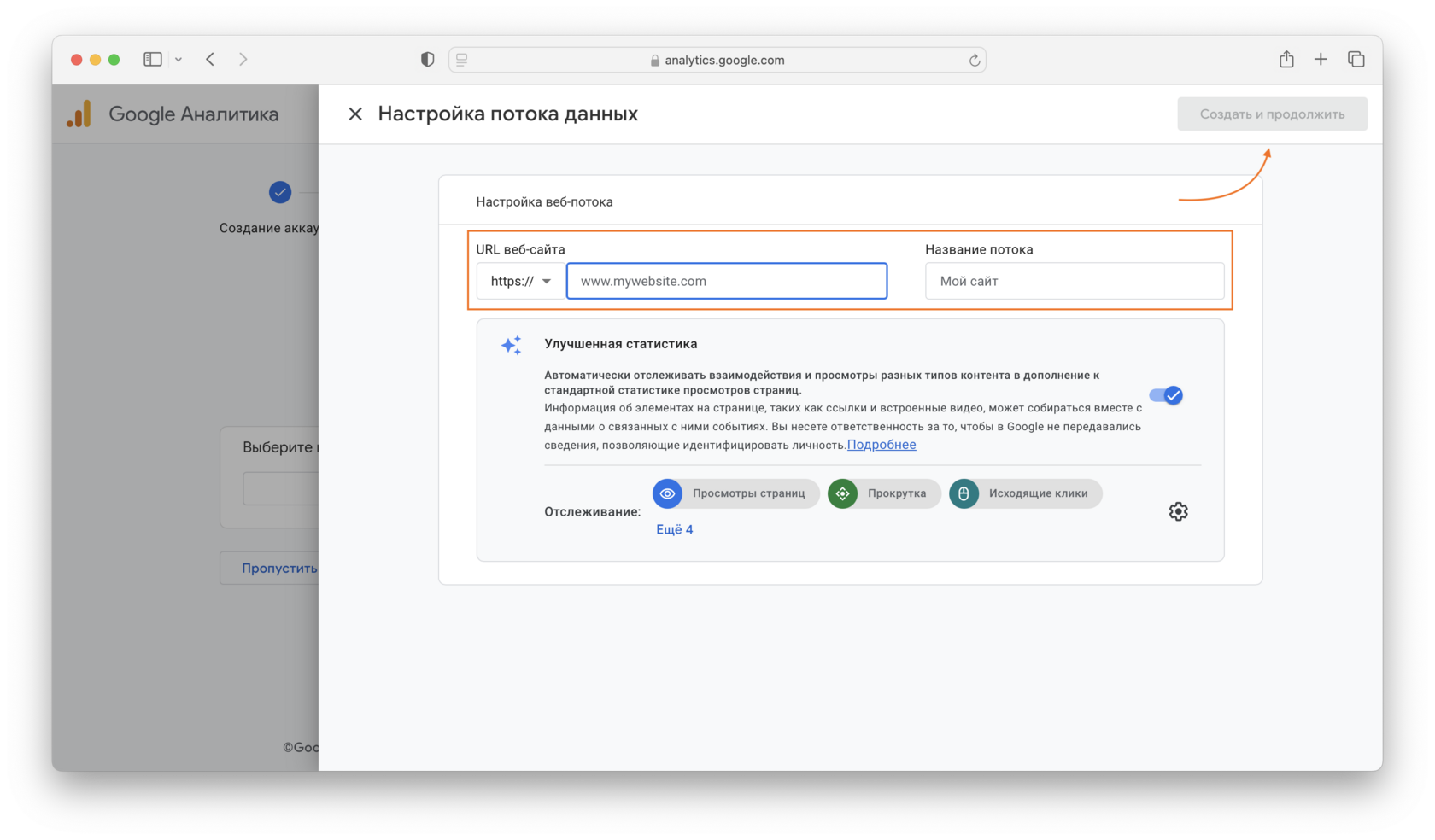Screen dimensions: 1435x840
Task: Click the mouse icon for Исходящие клики
Action: [x=963, y=493]
